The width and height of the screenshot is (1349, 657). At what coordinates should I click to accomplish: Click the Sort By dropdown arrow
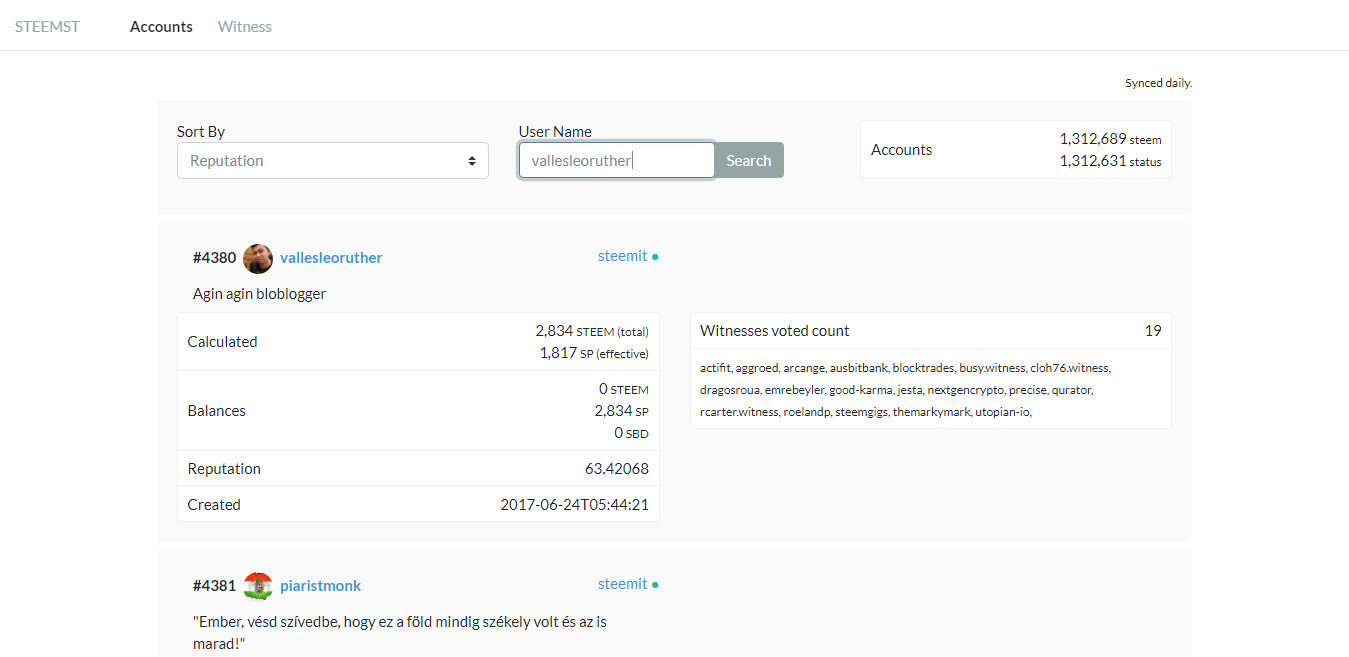pyautogui.click(x=472, y=161)
